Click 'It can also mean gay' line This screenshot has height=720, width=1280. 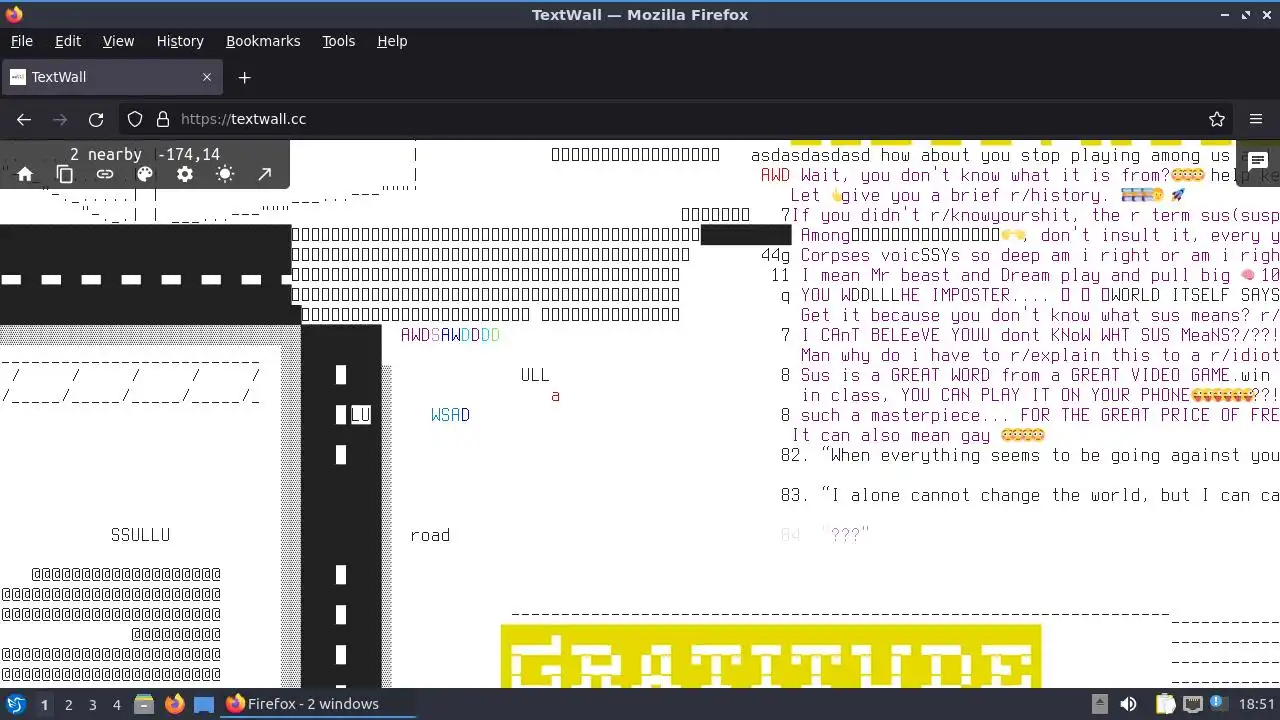pos(918,435)
